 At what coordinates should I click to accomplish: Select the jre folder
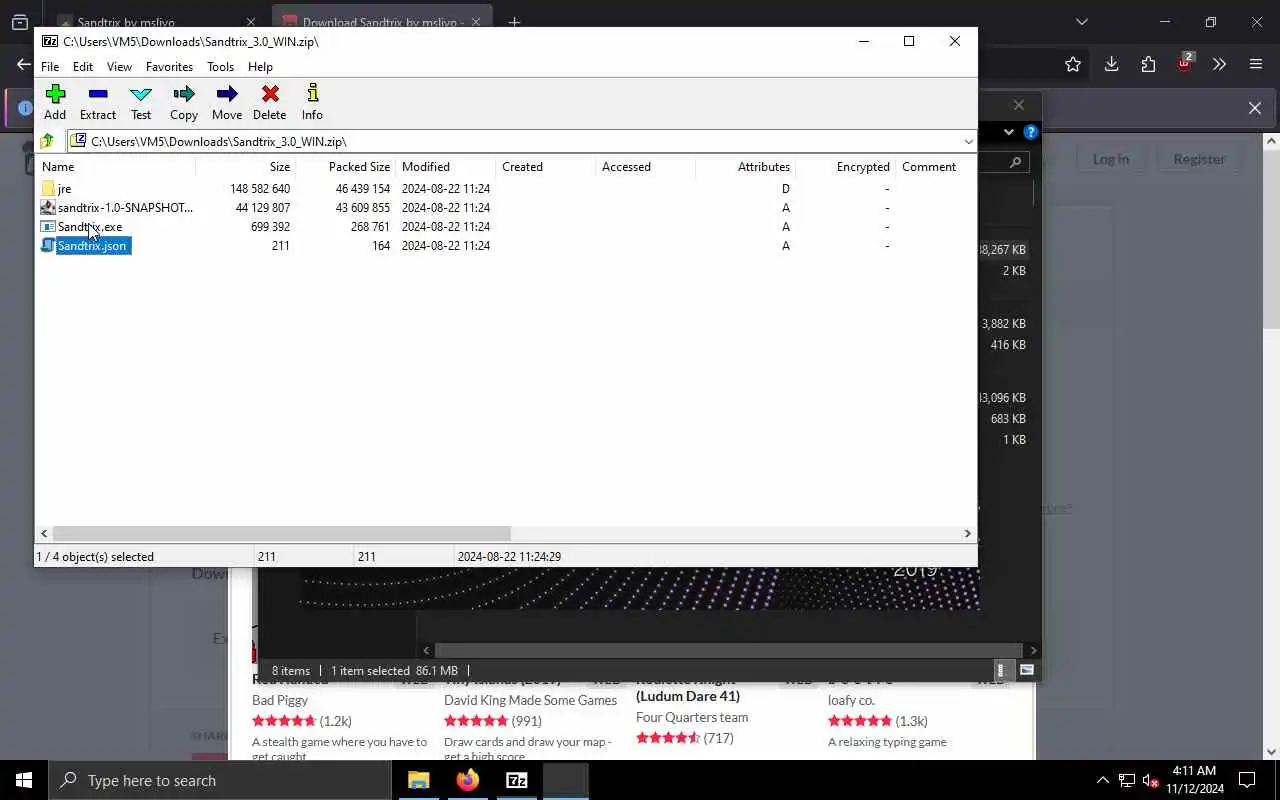pos(64,189)
